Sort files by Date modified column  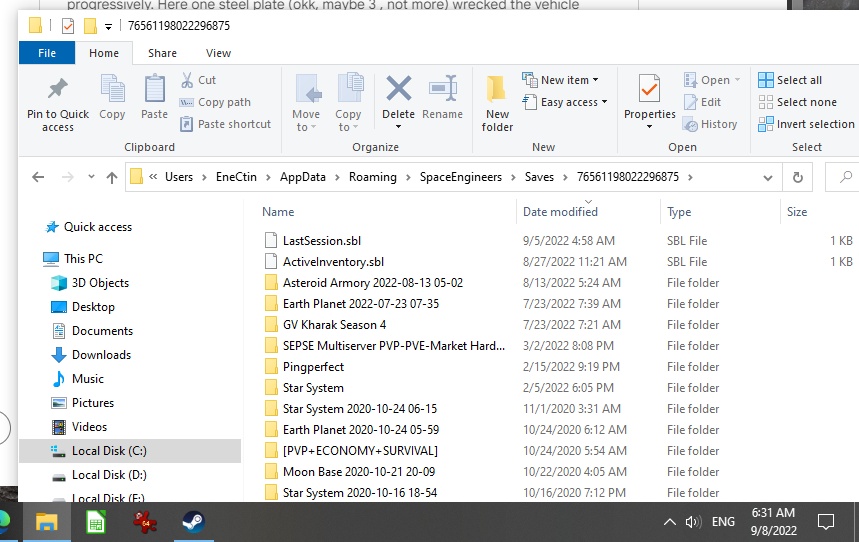pyautogui.click(x=560, y=212)
